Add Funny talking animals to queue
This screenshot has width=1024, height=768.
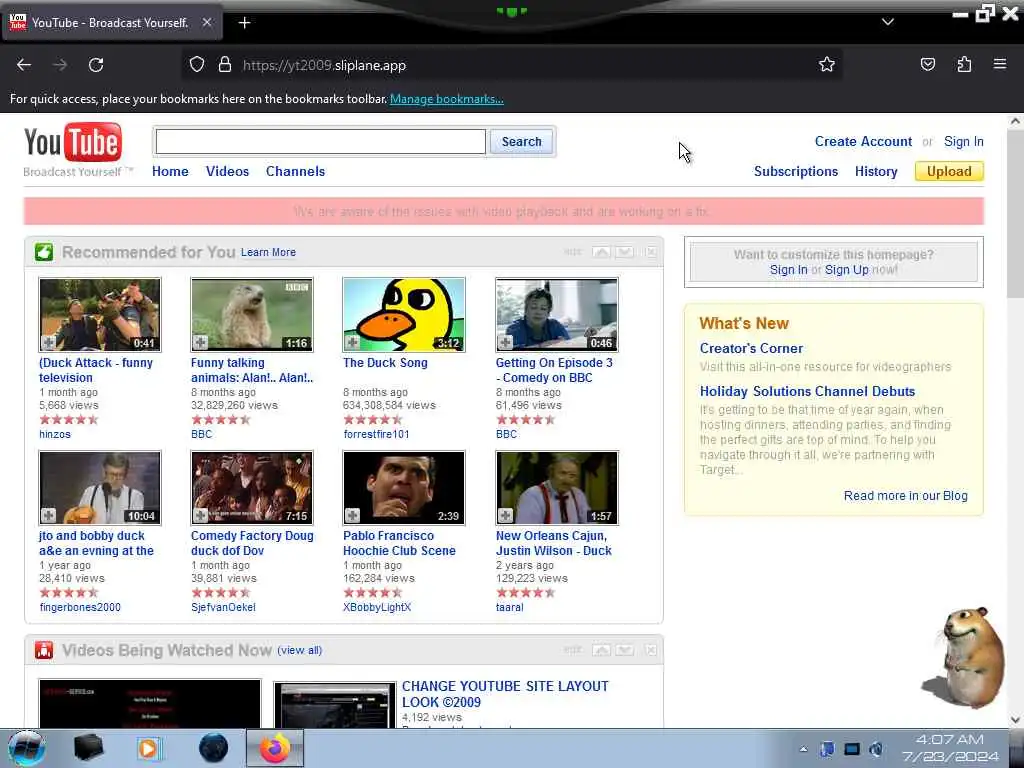click(200, 342)
